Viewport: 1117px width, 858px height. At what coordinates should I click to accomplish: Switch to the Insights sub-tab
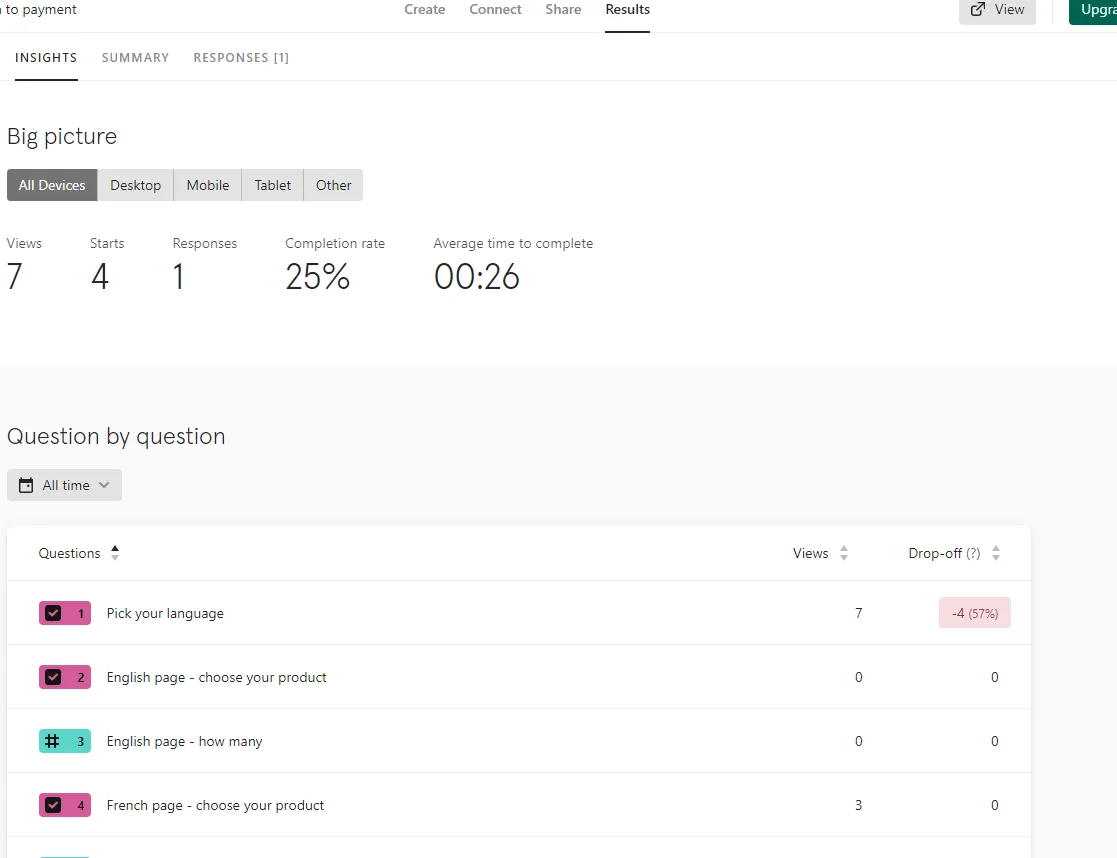tap(46, 58)
